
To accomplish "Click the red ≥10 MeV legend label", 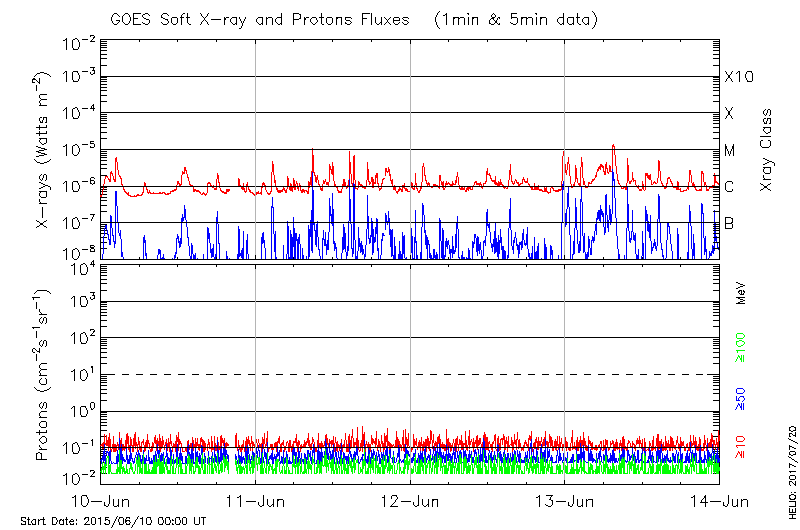I will click(741, 447).
